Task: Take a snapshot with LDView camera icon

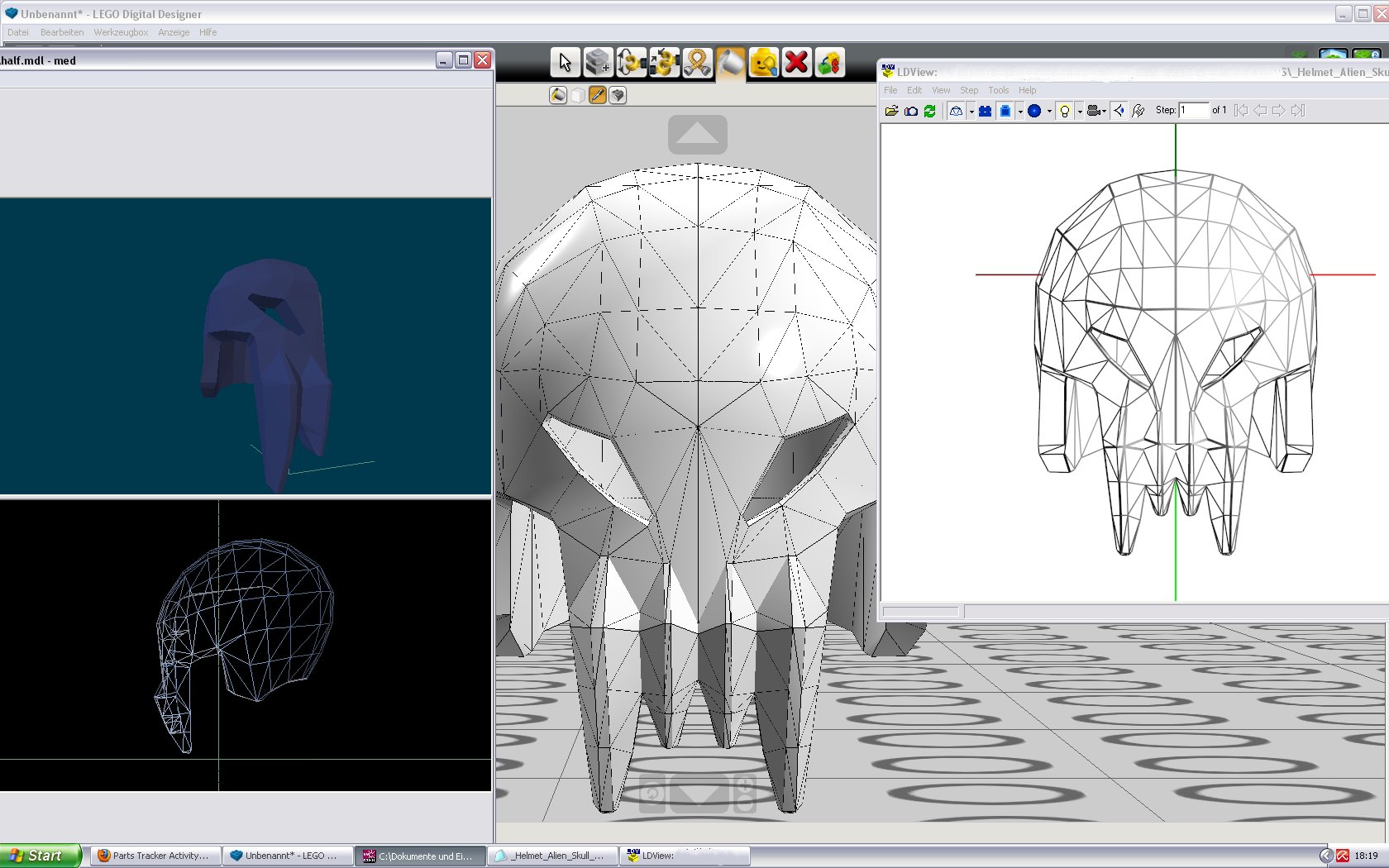Action: point(910,111)
